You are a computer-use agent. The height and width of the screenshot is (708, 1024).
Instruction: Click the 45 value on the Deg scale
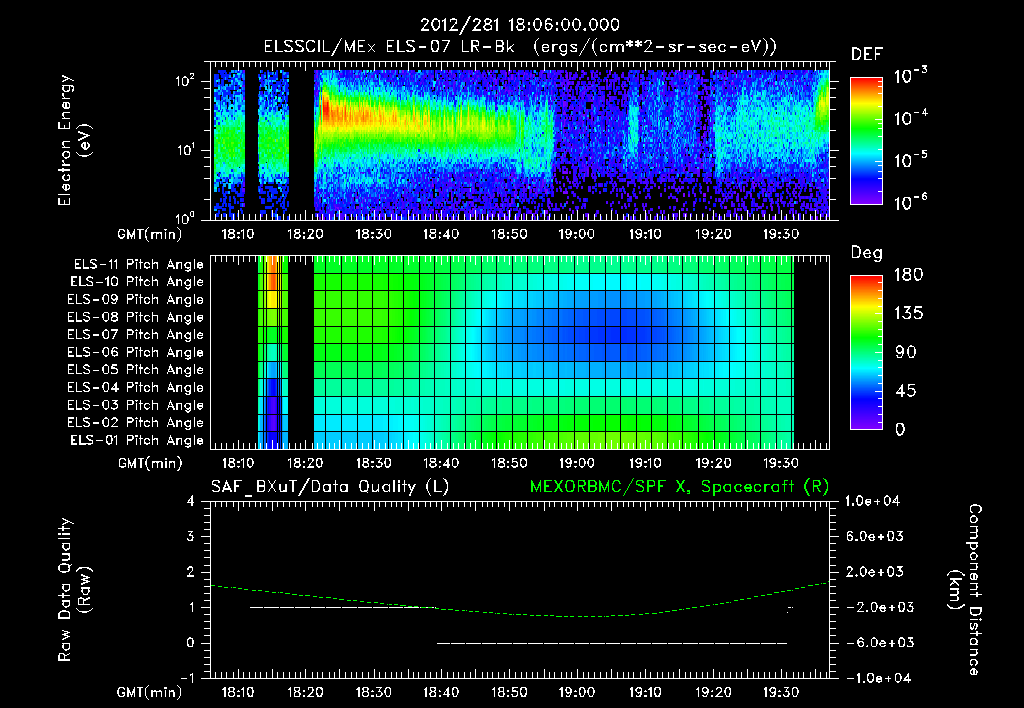point(906,391)
